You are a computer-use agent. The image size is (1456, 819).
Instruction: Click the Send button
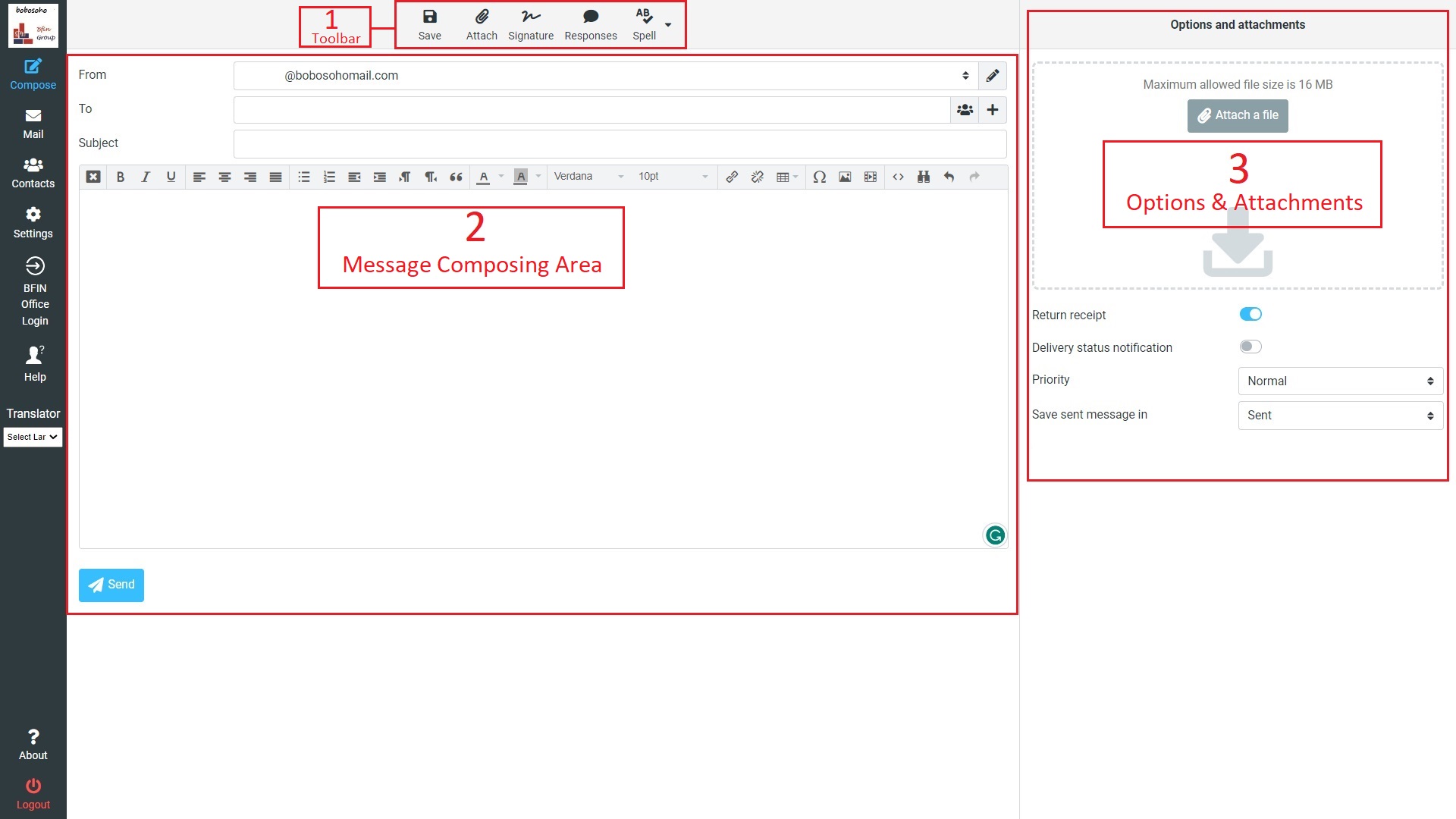tap(111, 585)
